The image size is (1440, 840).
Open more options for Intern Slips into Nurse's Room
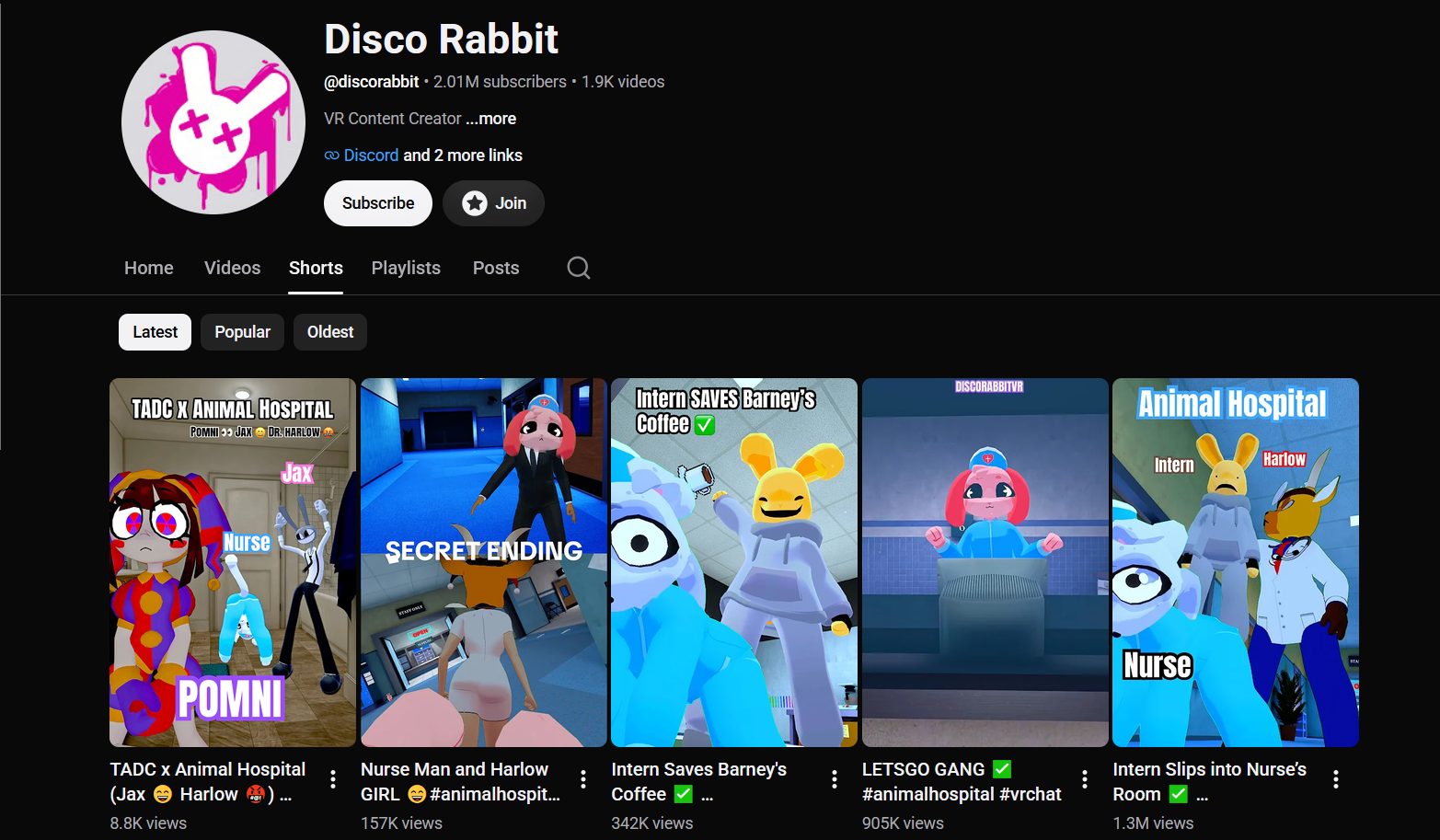click(1336, 779)
